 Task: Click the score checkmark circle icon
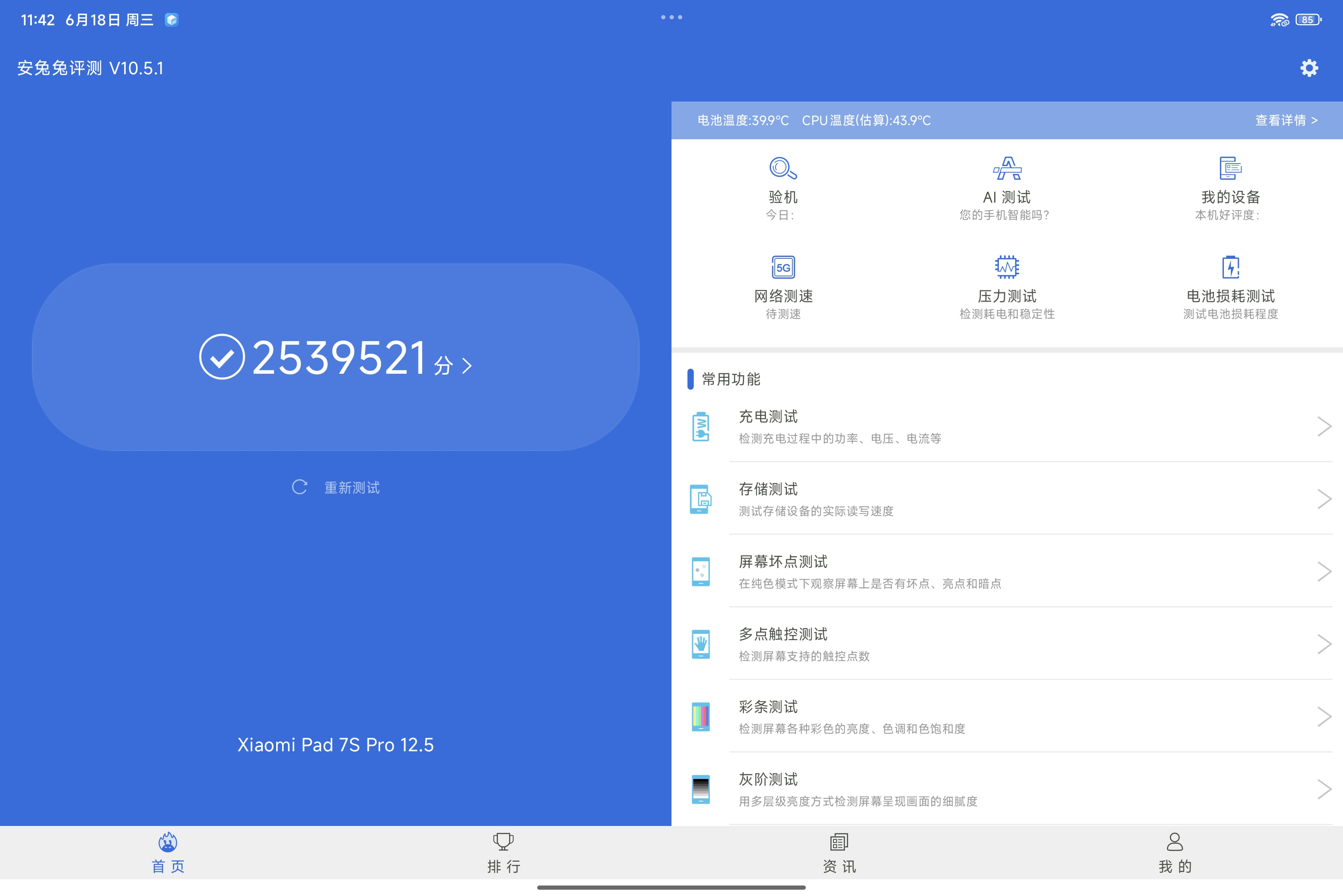click(222, 357)
